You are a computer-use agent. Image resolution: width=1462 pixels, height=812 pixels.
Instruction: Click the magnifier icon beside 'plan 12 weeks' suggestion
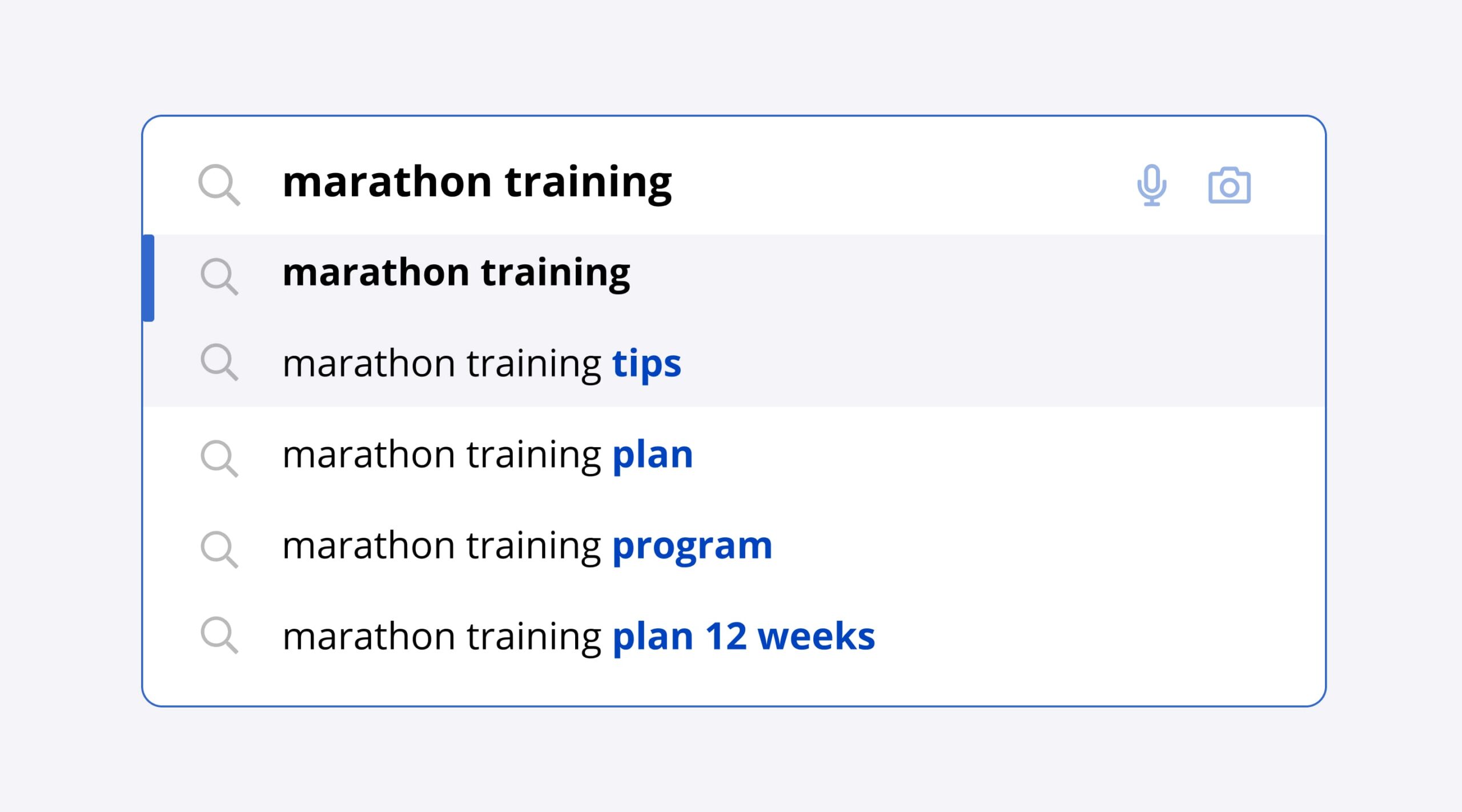click(218, 634)
